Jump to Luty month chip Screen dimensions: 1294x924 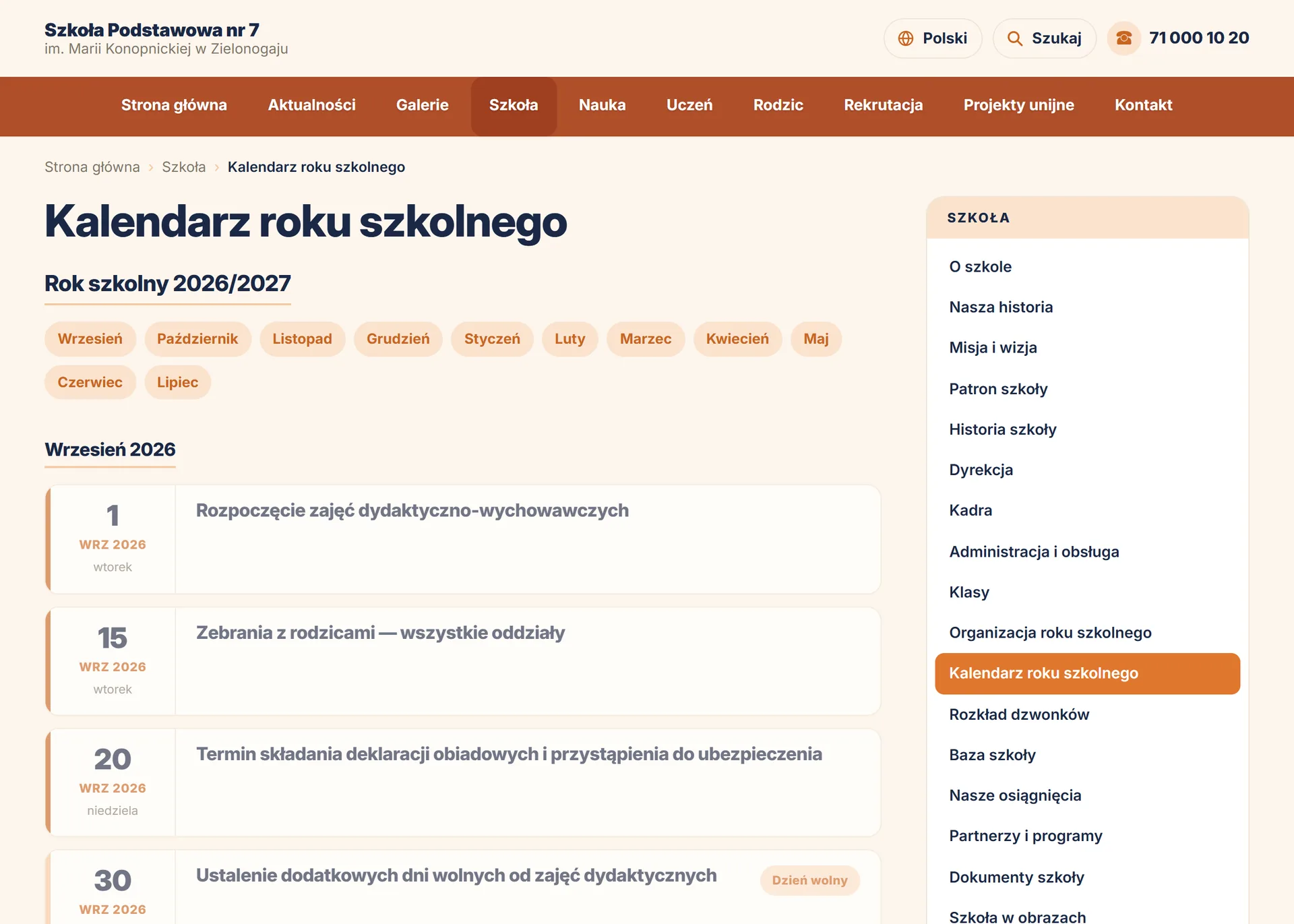pyautogui.click(x=569, y=339)
